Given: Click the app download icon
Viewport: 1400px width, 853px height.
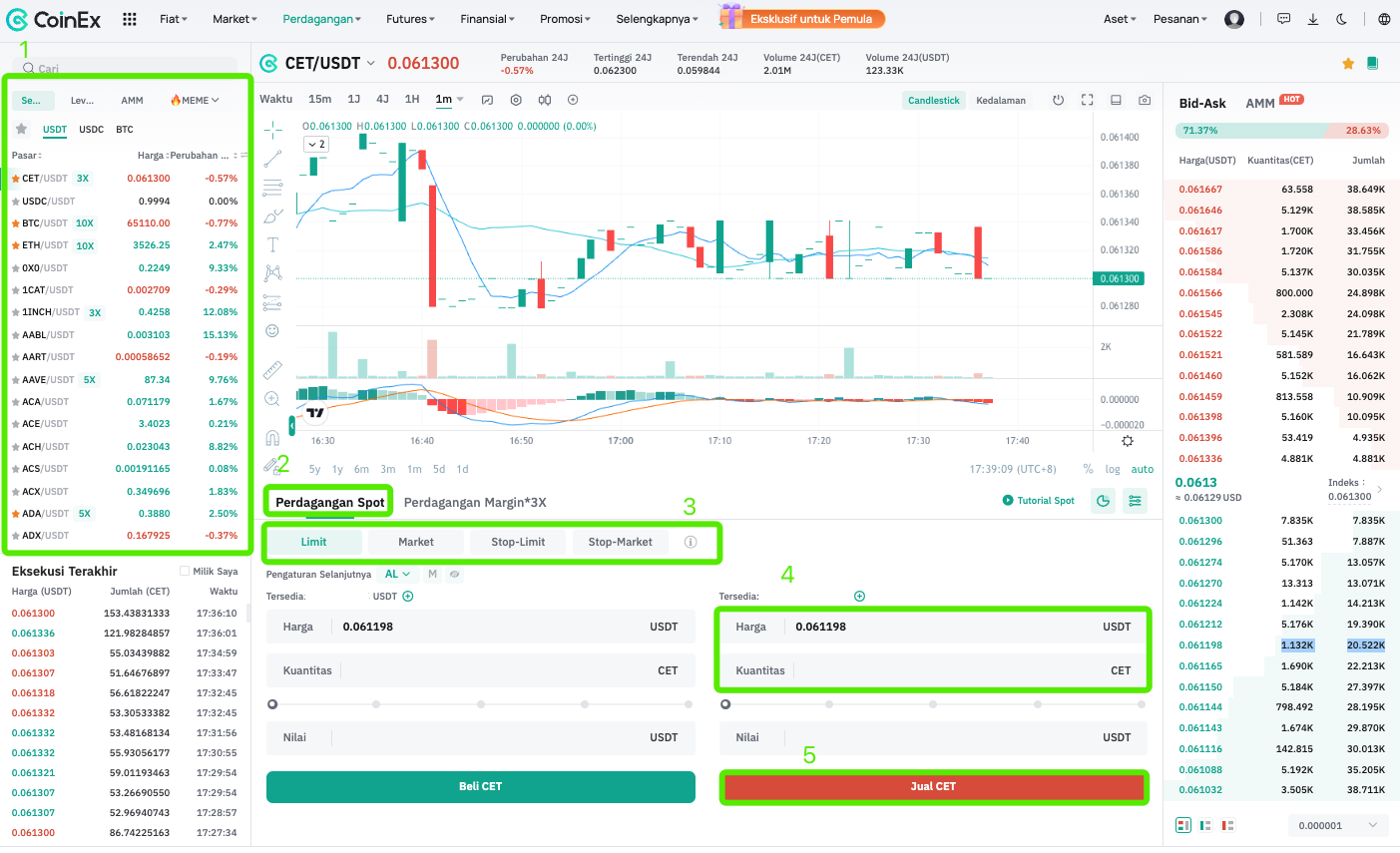Looking at the screenshot, I should [x=1313, y=19].
